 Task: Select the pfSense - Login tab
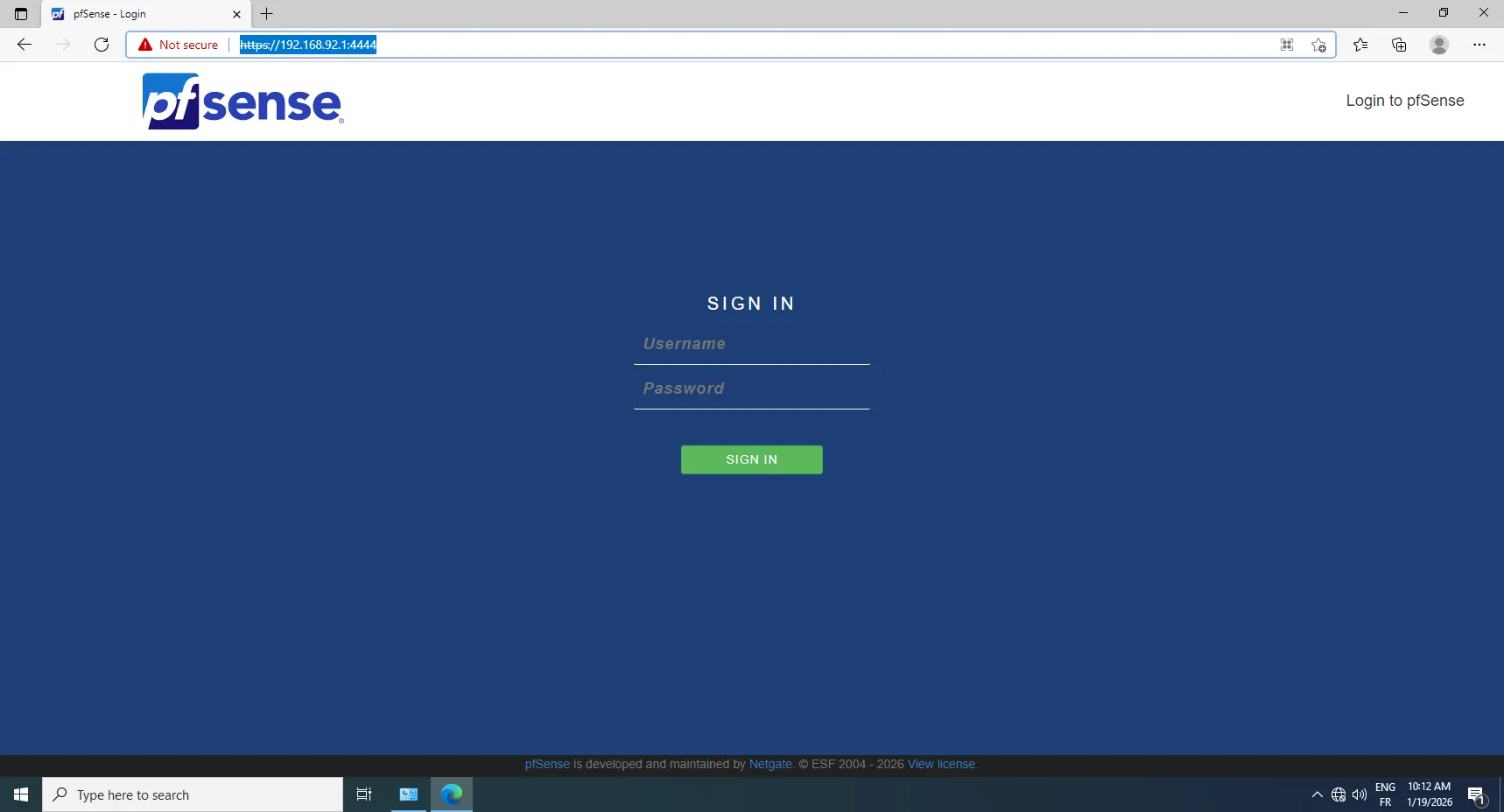[144, 14]
